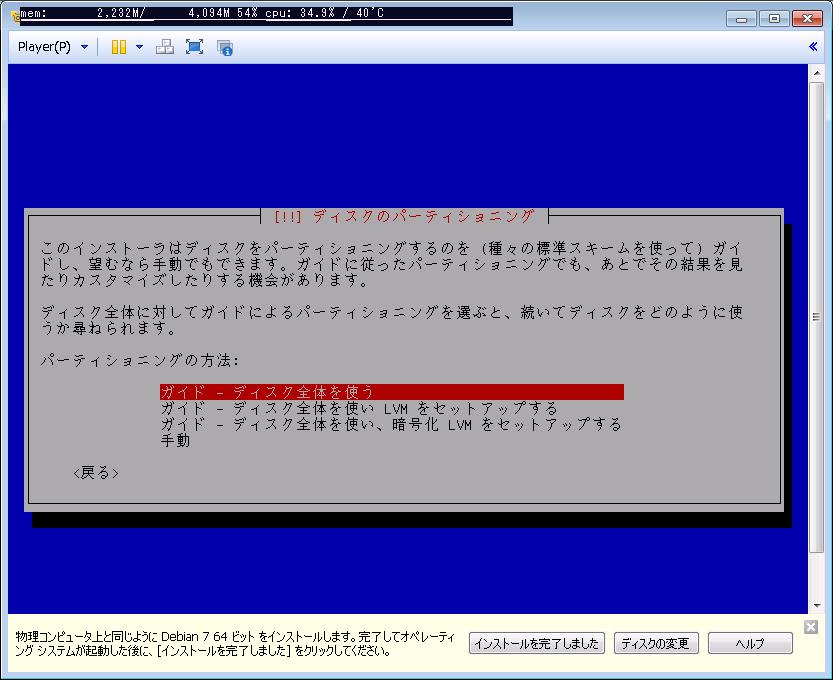Click インストールを完了しました button
Image resolution: width=833 pixels, height=680 pixels.
point(537,643)
